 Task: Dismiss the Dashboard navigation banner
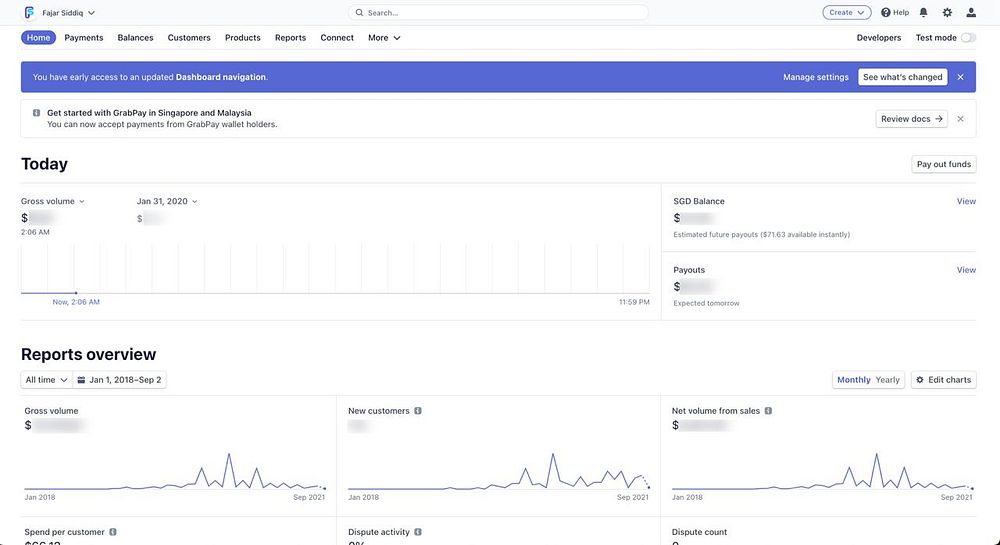(961, 77)
